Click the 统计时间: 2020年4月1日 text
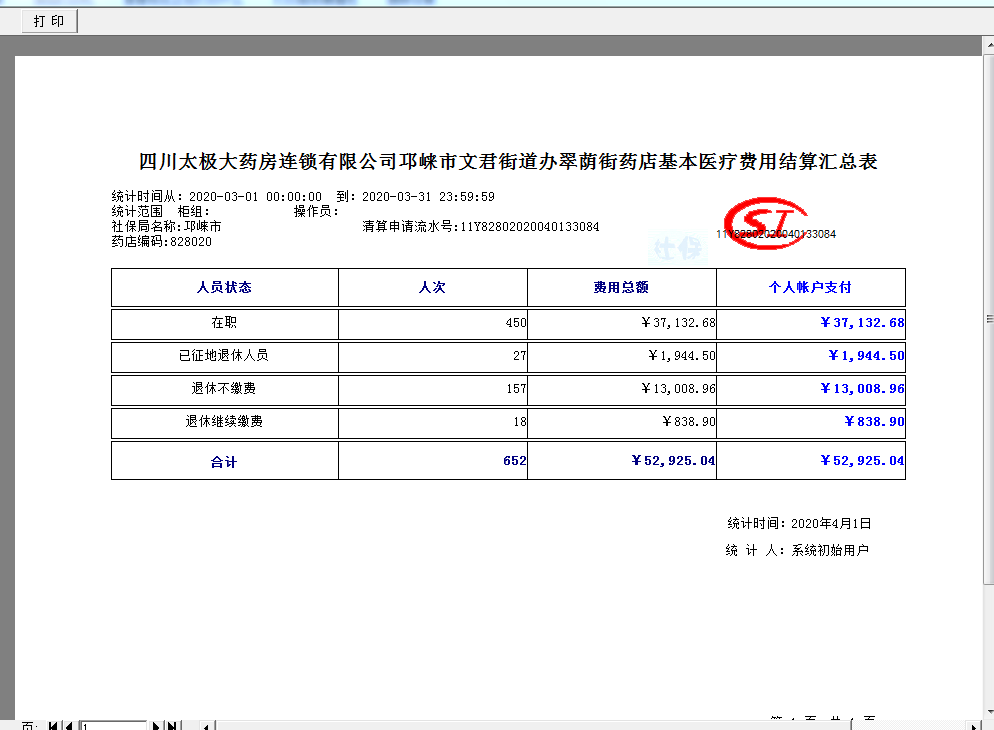Viewport: 994px width, 730px height. [799, 523]
